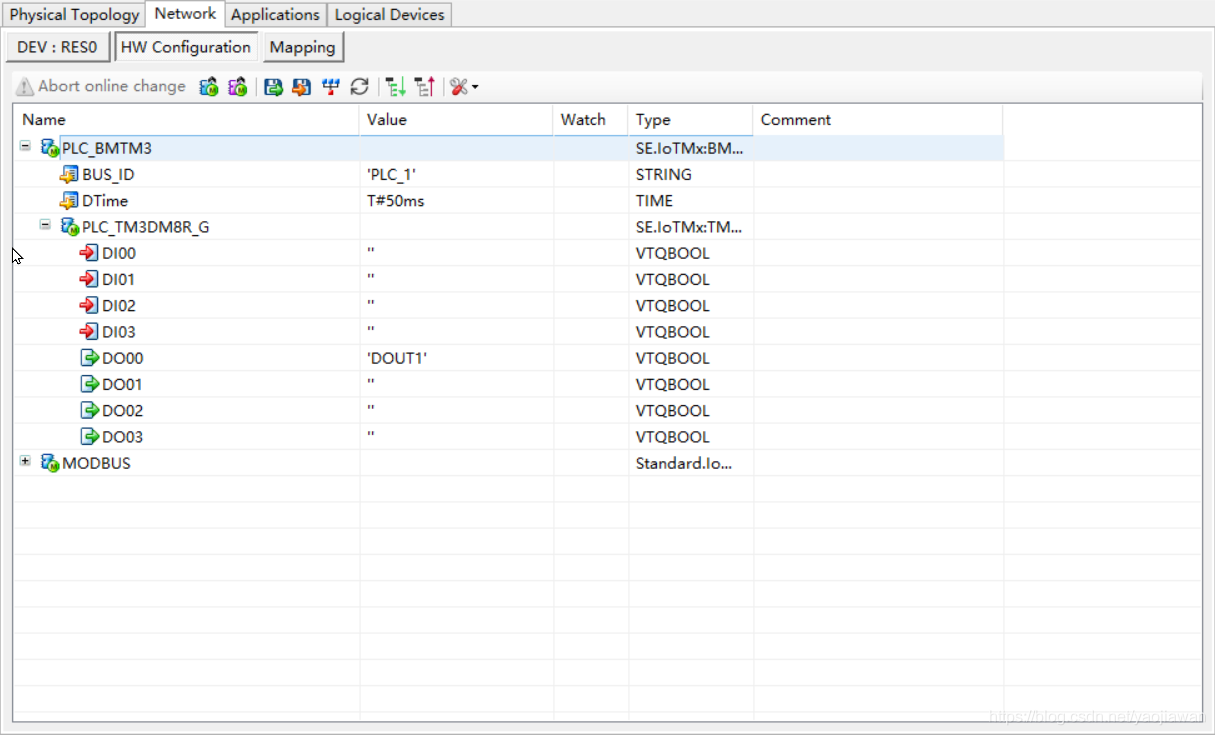Click the DEV : RES0 button
The width and height of the screenshot is (1215, 735).
coord(57,47)
